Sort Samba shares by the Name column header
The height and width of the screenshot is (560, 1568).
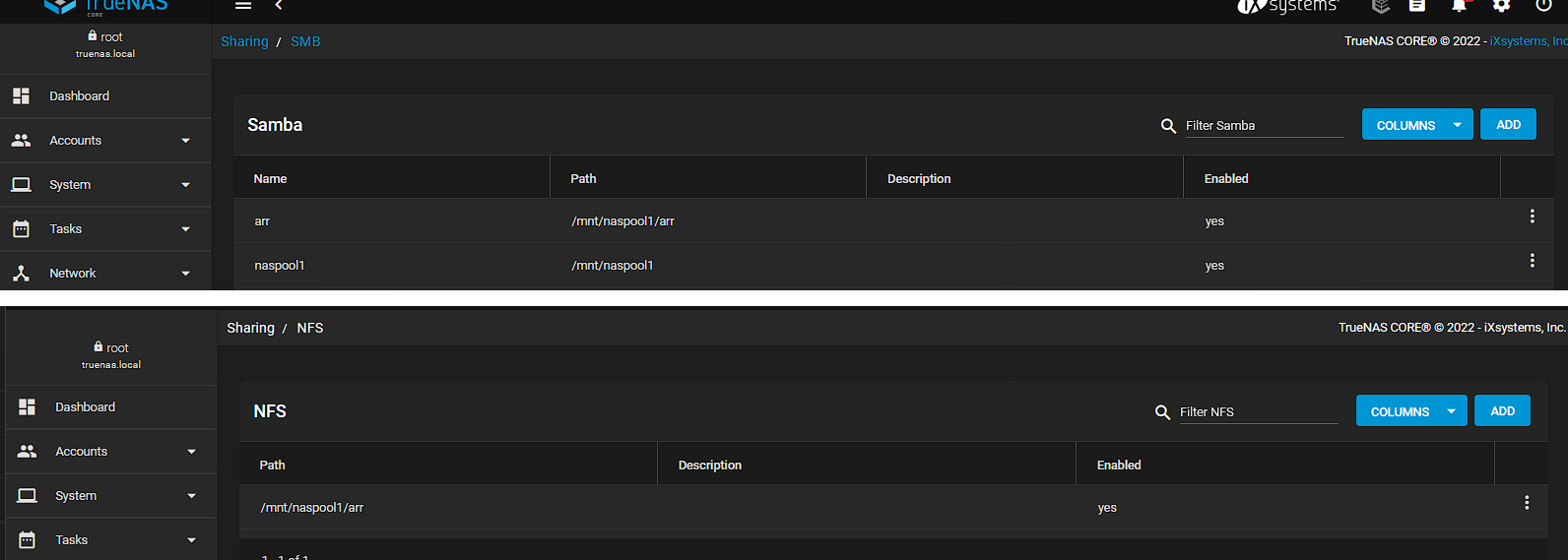pyautogui.click(x=271, y=179)
